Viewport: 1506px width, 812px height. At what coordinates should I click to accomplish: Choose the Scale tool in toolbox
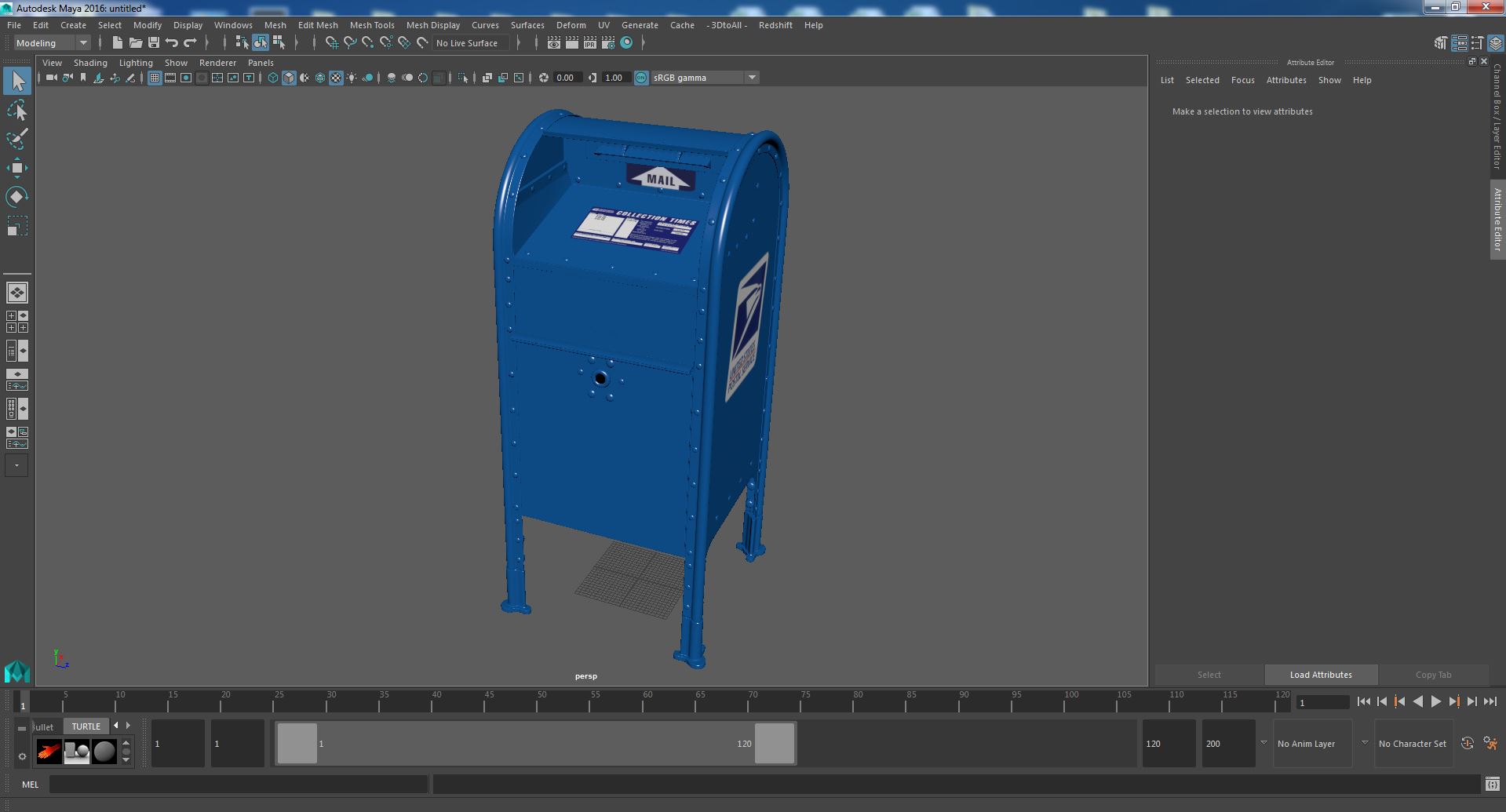pos(17,226)
